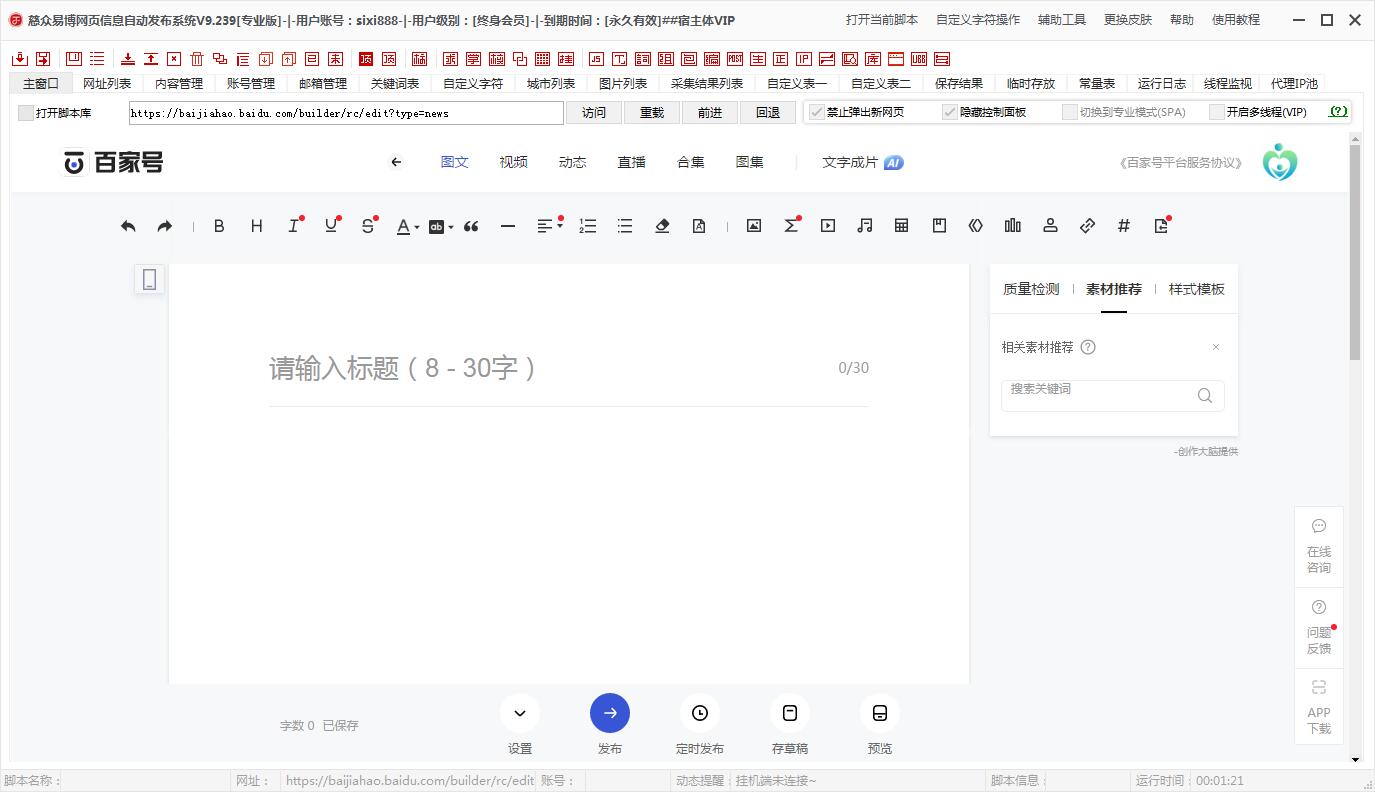Select the 质量检测 panel tab

tap(1031, 289)
